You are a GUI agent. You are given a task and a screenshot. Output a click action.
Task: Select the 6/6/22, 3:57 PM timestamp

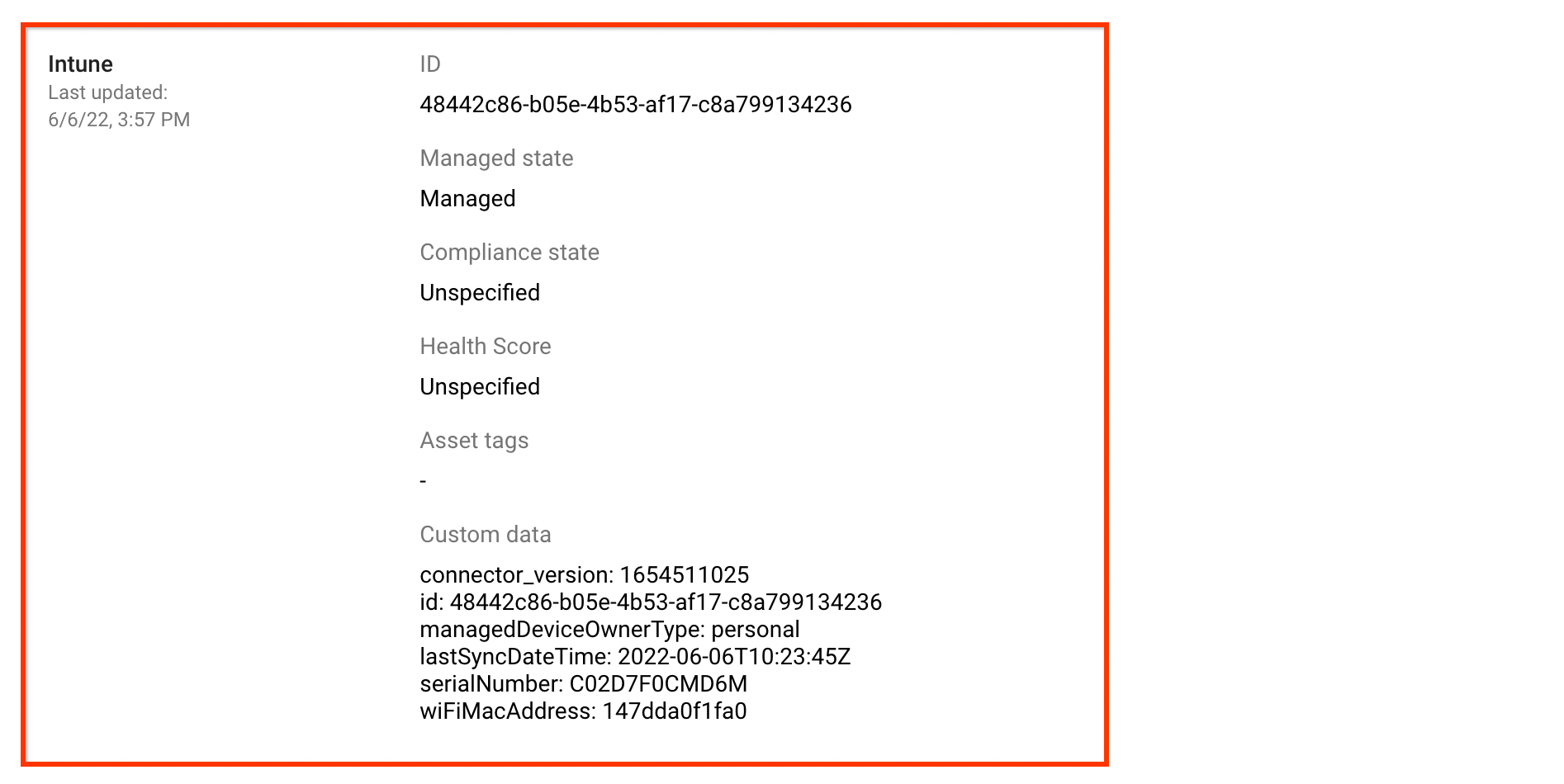[119, 120]
